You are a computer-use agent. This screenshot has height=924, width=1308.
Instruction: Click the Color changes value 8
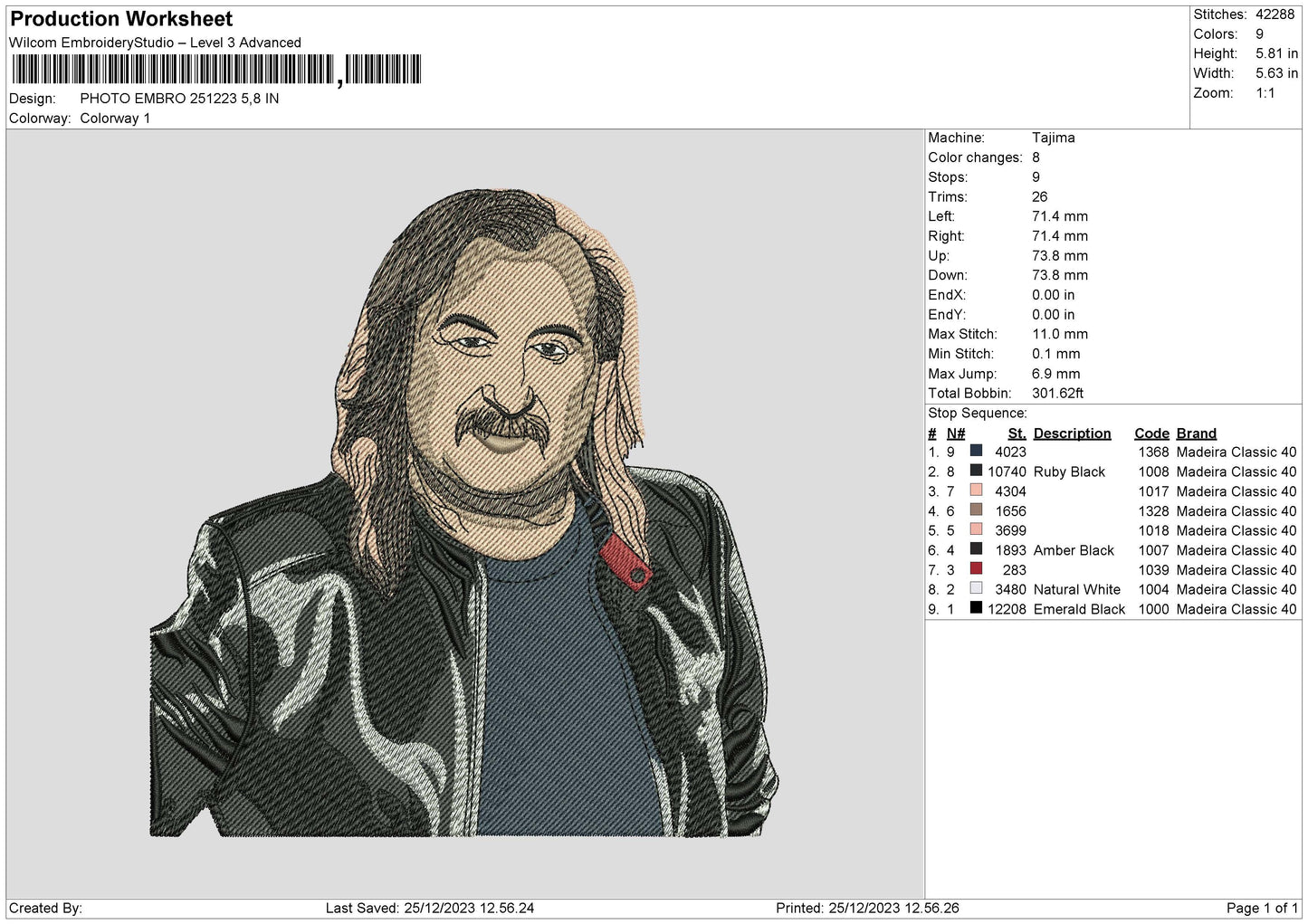point(1036,157)
